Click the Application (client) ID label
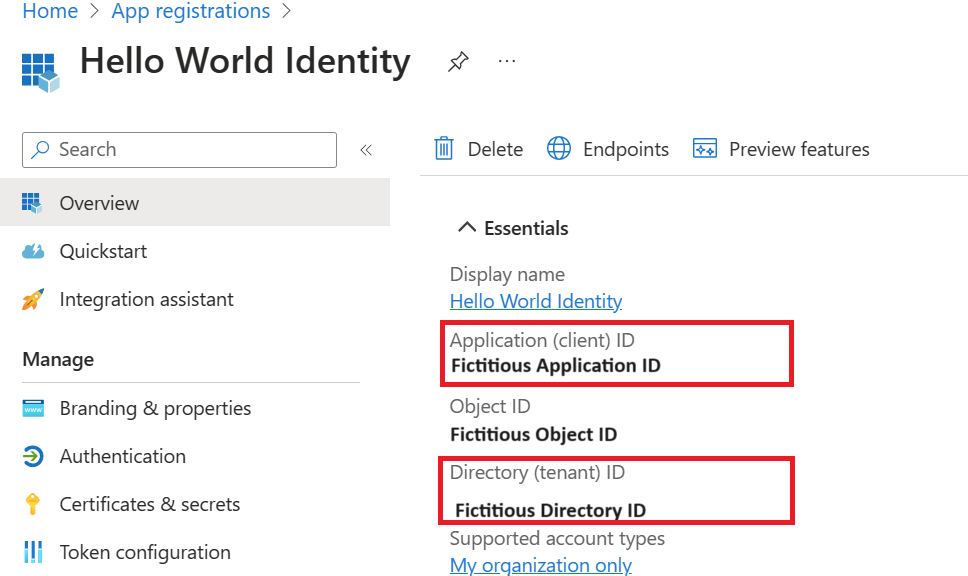The height and width of the screenshot is (576, 968). click(542, 340)
